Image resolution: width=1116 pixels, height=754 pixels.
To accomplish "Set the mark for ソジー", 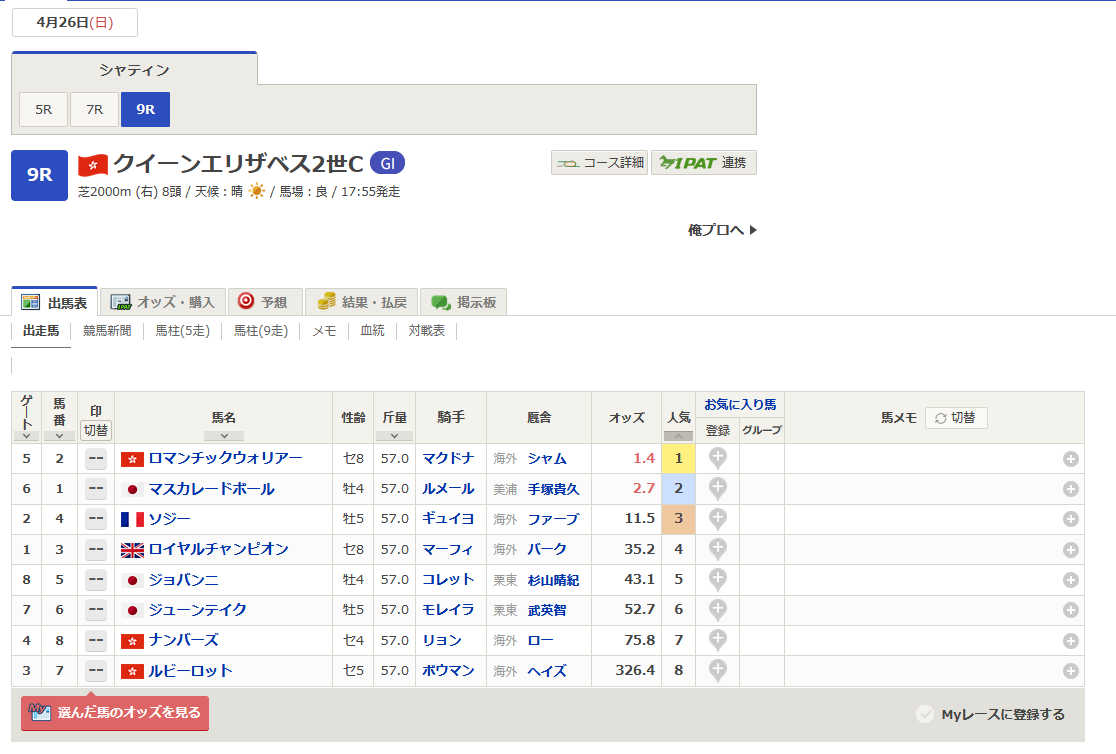I will pos(95,520).
